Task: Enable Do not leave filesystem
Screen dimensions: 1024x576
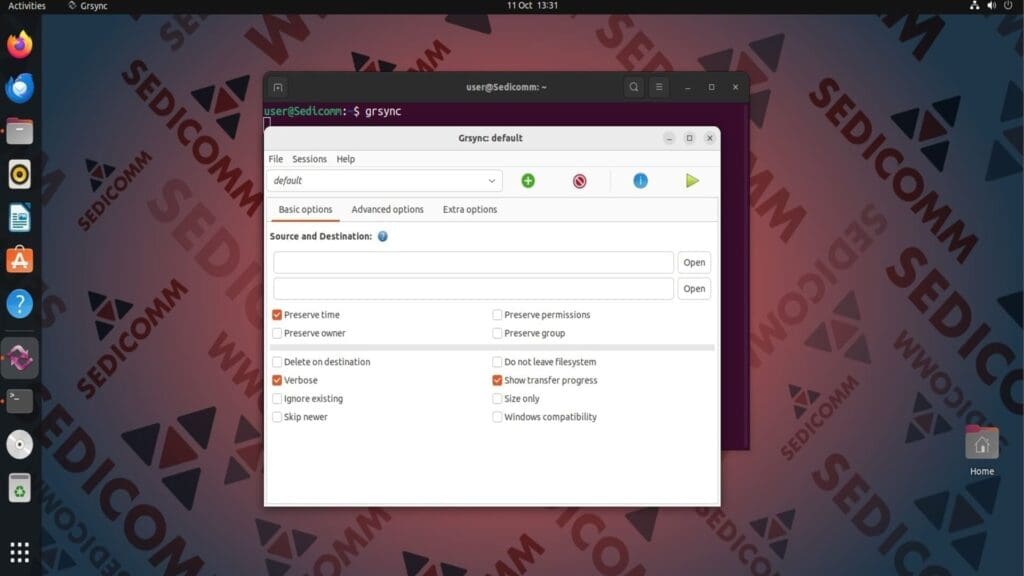Action: point(497,362)
